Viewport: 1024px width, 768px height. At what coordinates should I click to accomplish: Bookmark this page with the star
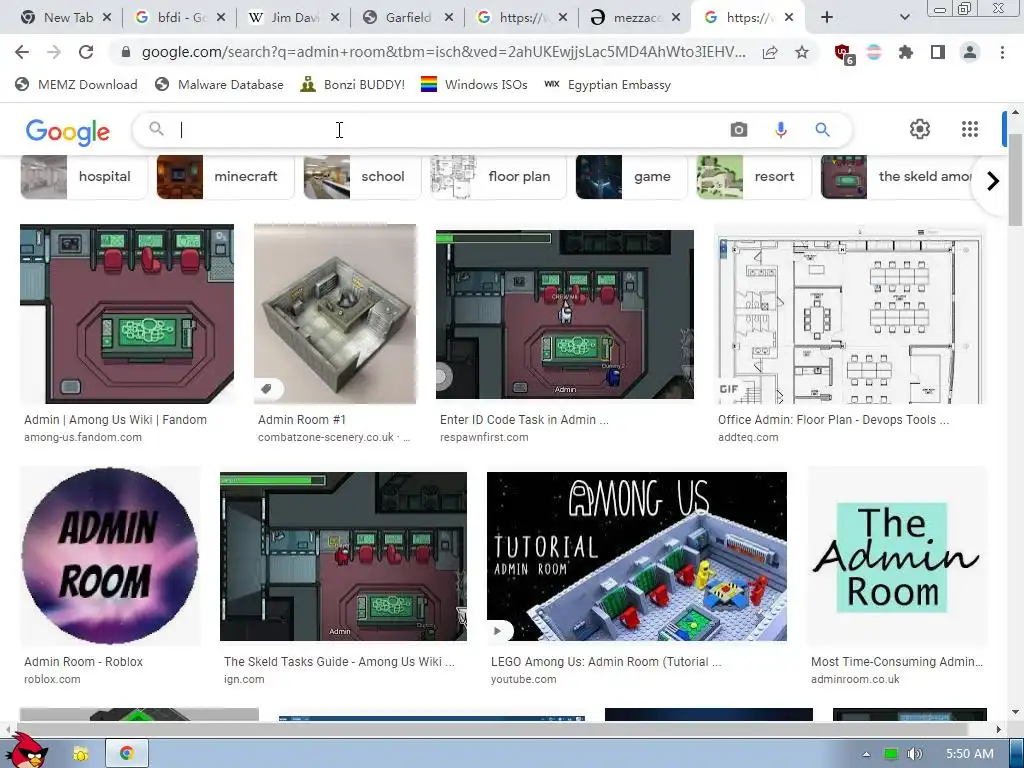point(802,52)
